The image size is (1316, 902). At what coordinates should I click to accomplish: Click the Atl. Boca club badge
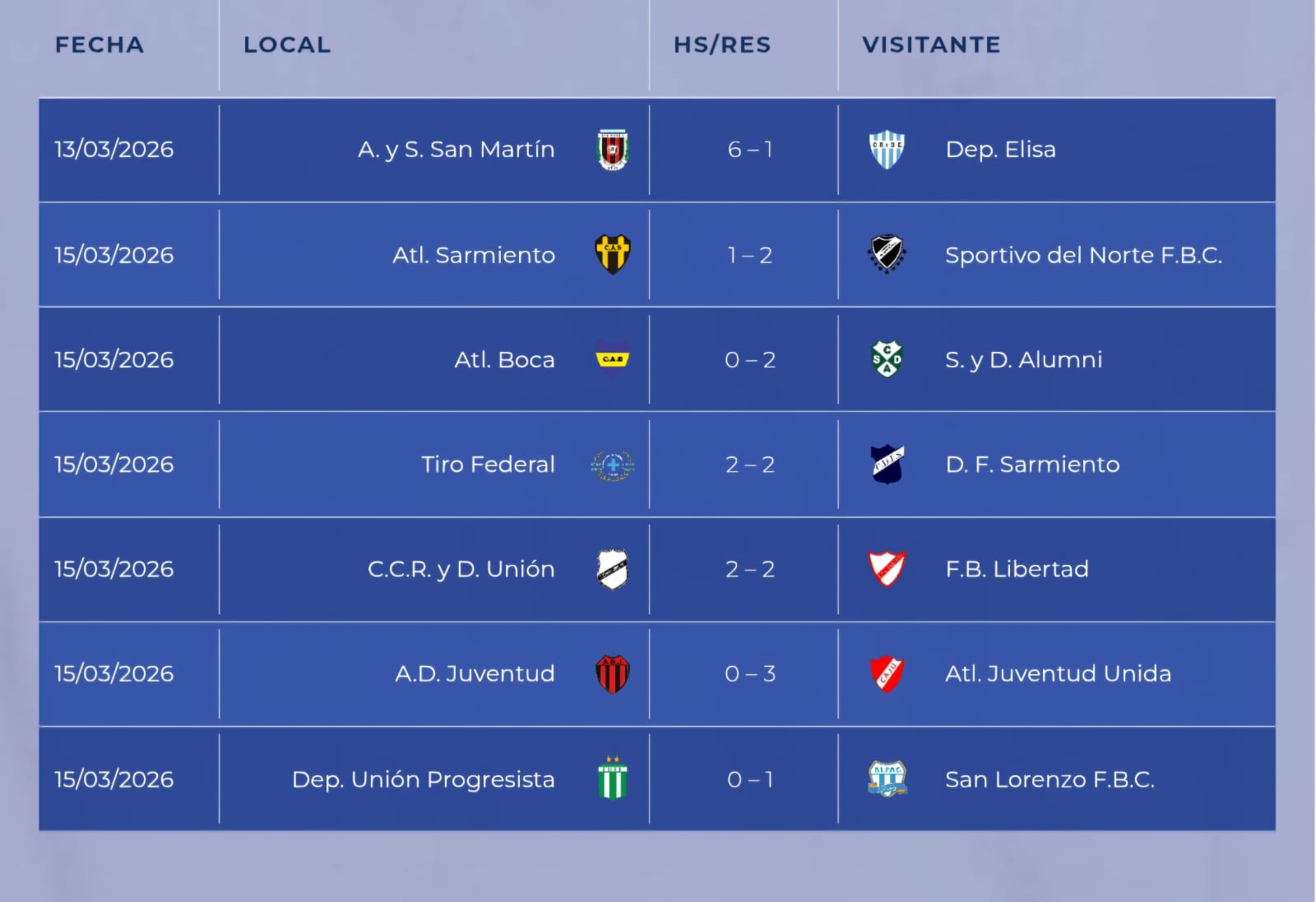[x=613, y=359]
